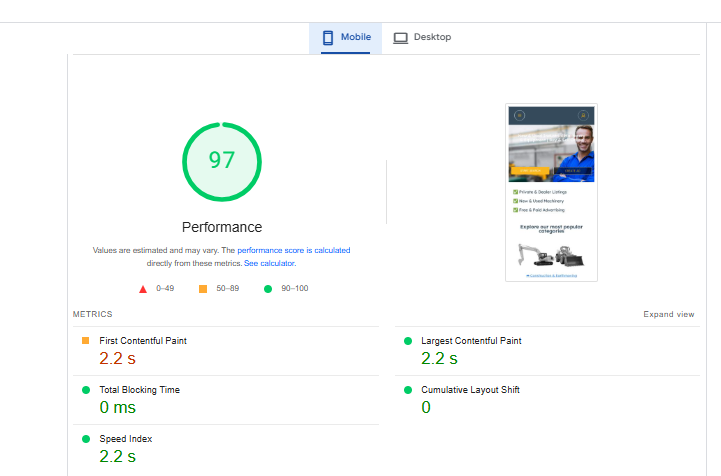721x476 pixels.
Task: Click the green dot beside Total Blocking Time
Action: click(86, 390)
